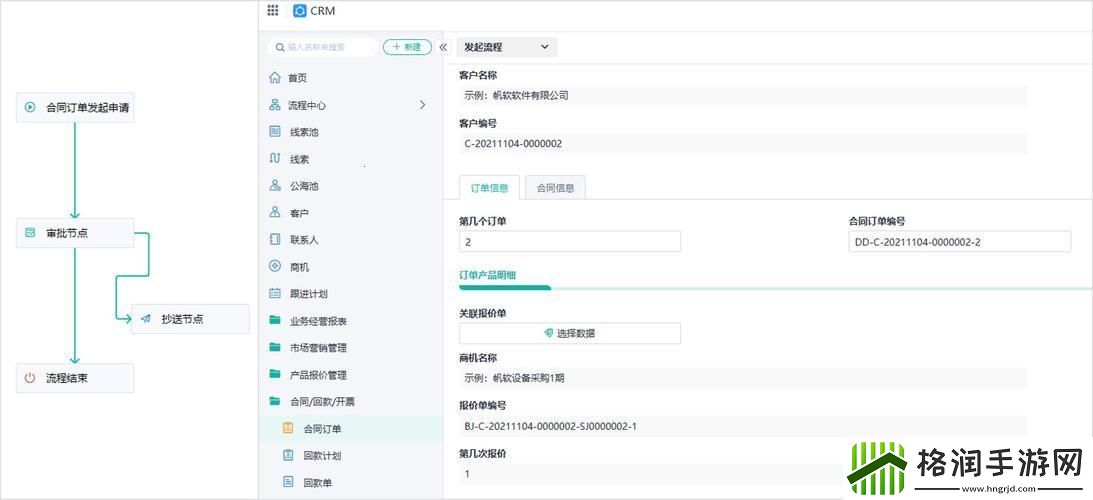Viewport: 1093px width, 500px height.
Task: Click play icon on 合同订单发起申请 node
Action: point(30,107)
